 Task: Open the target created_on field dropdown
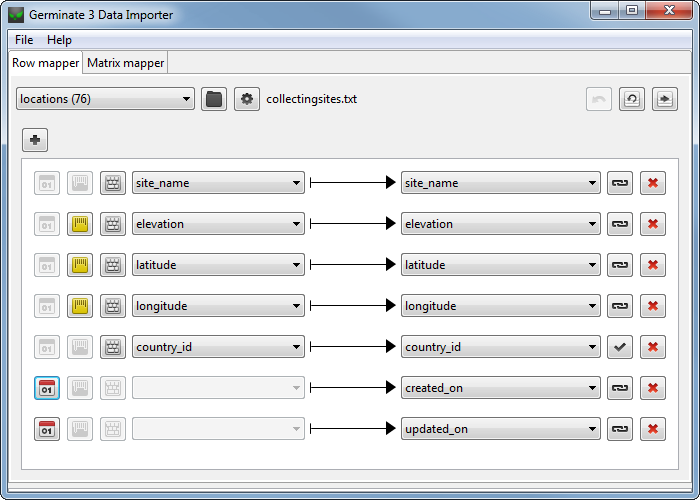[x=500, y=388]
